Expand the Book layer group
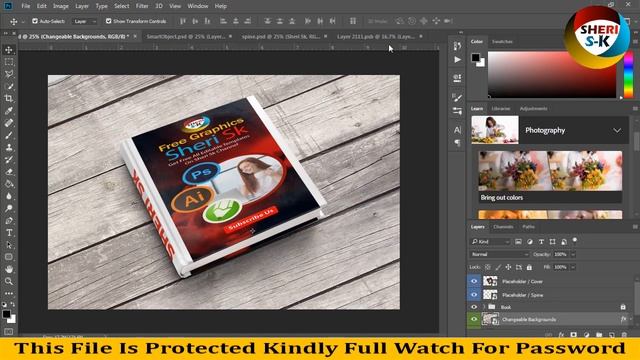The image size is (640, 360). [484, 307]
